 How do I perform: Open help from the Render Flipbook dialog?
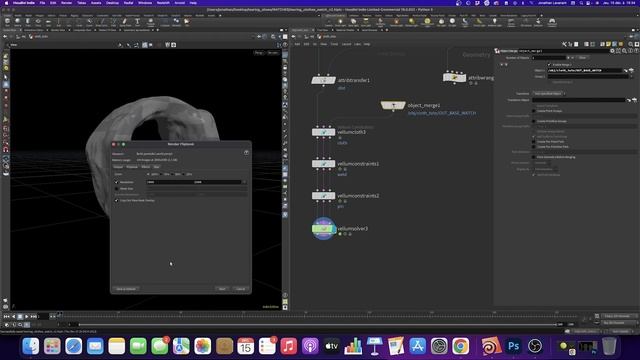(246, 152)
